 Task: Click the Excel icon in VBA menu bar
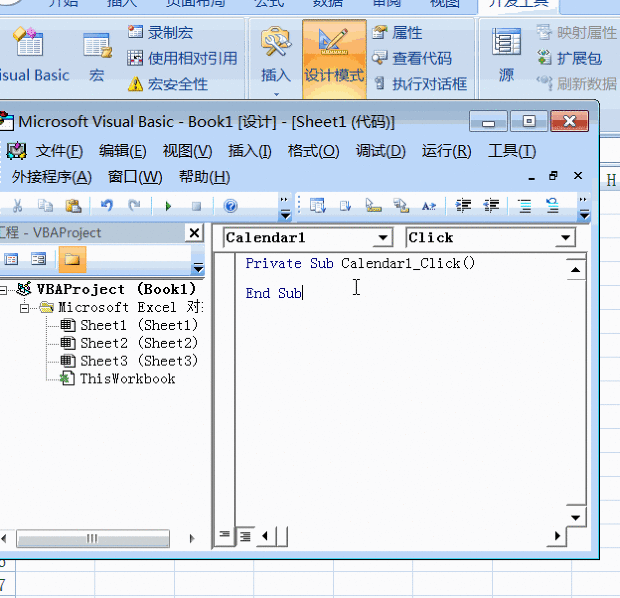(16, 151)
